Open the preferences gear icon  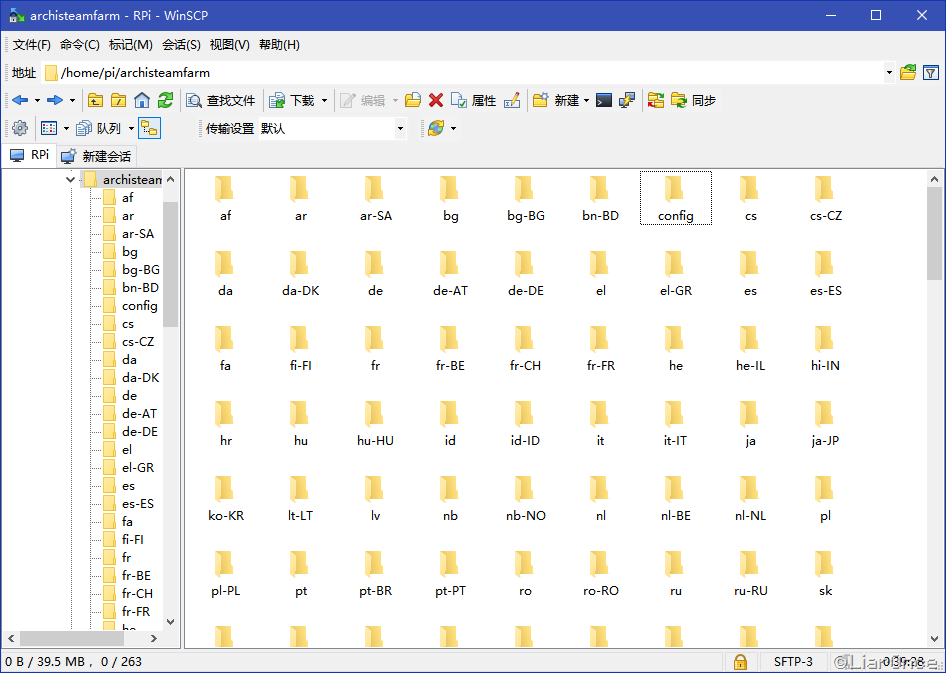click(x=20, y=128)
